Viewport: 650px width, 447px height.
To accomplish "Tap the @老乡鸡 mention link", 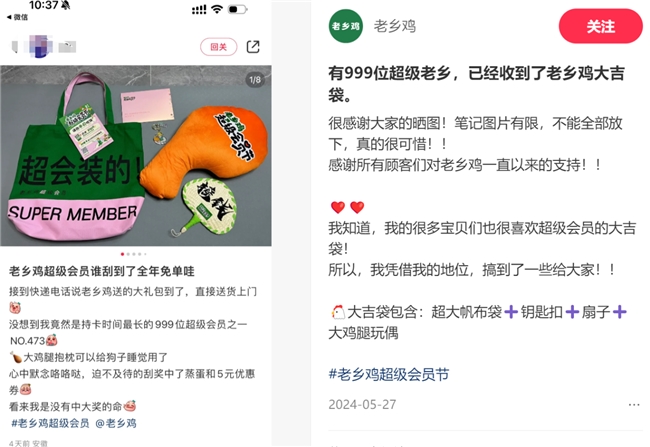I will [116, 423].
